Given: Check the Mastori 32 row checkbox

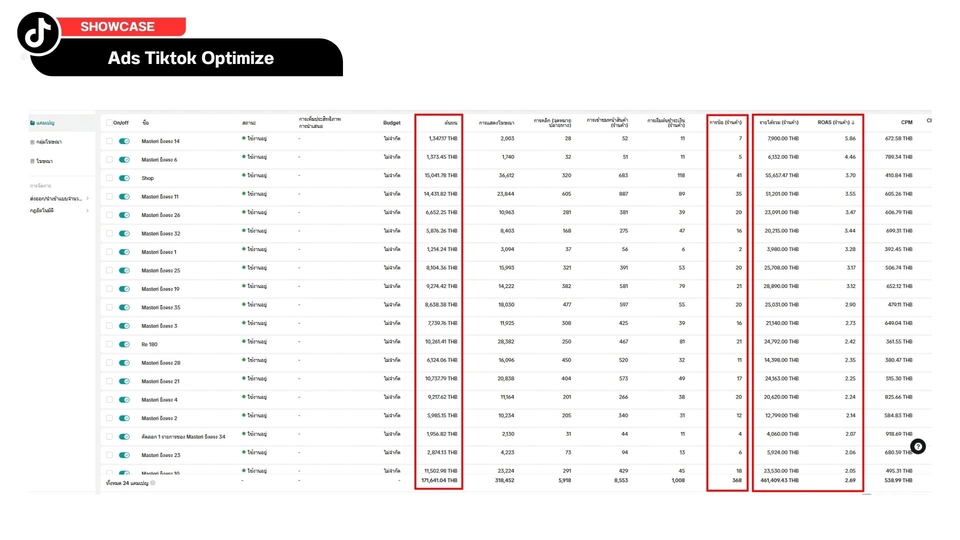Looking at the screenshot, I should (109, 233).
